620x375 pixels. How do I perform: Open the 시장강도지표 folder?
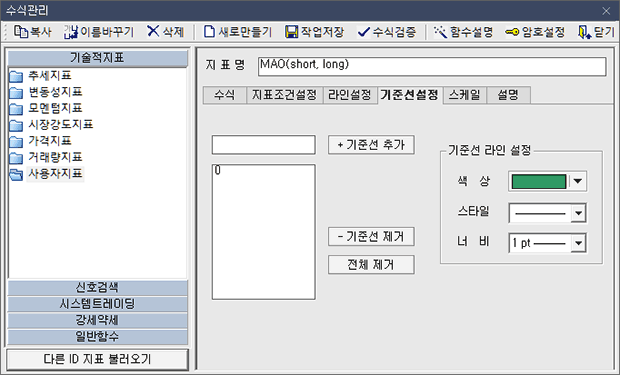51,125
